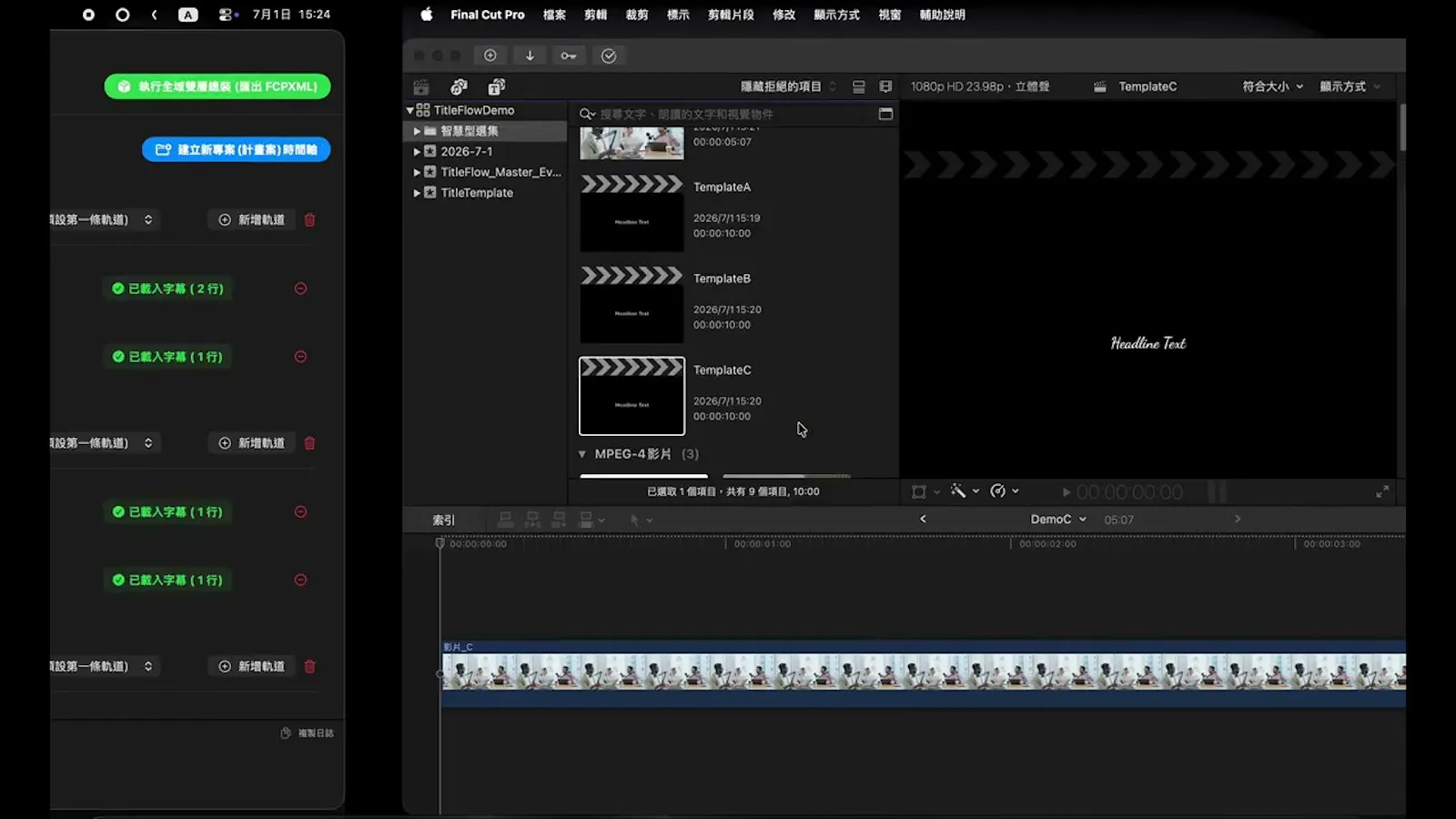Open the 檔案 menu
The width and height of the screenshot is (1456, 819).
tap(554, 15)
